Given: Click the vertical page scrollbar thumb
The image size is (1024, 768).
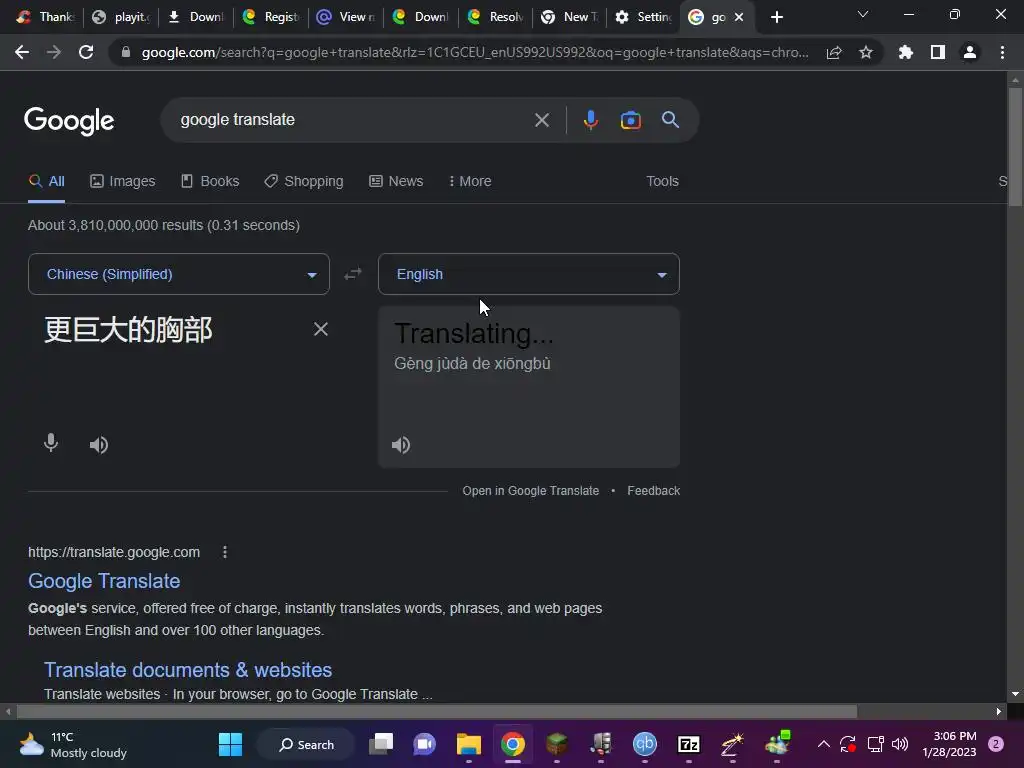Looking at the screenshot, I should [x=1015, y=147].
